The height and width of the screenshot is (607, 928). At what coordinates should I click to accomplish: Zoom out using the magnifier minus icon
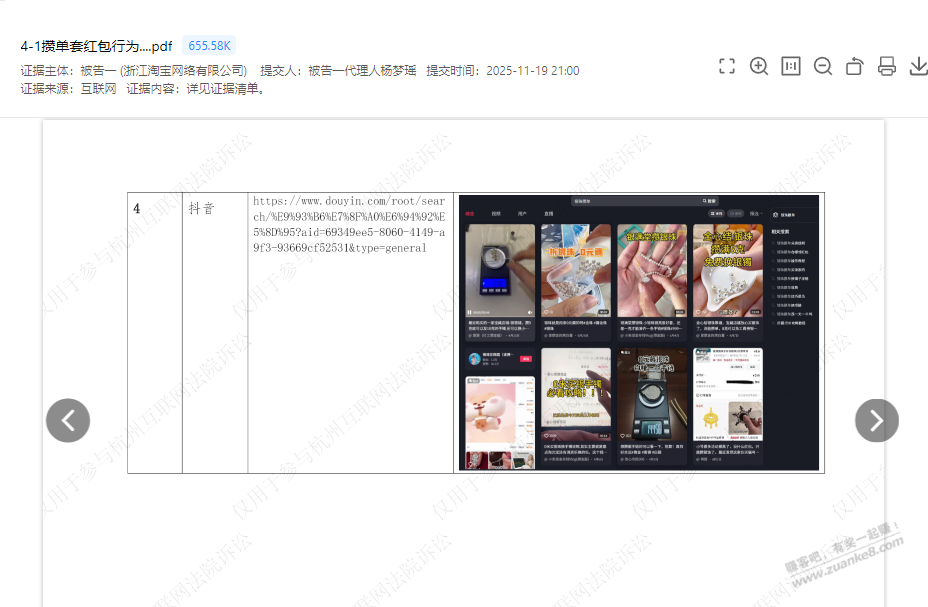click(823, 66)
